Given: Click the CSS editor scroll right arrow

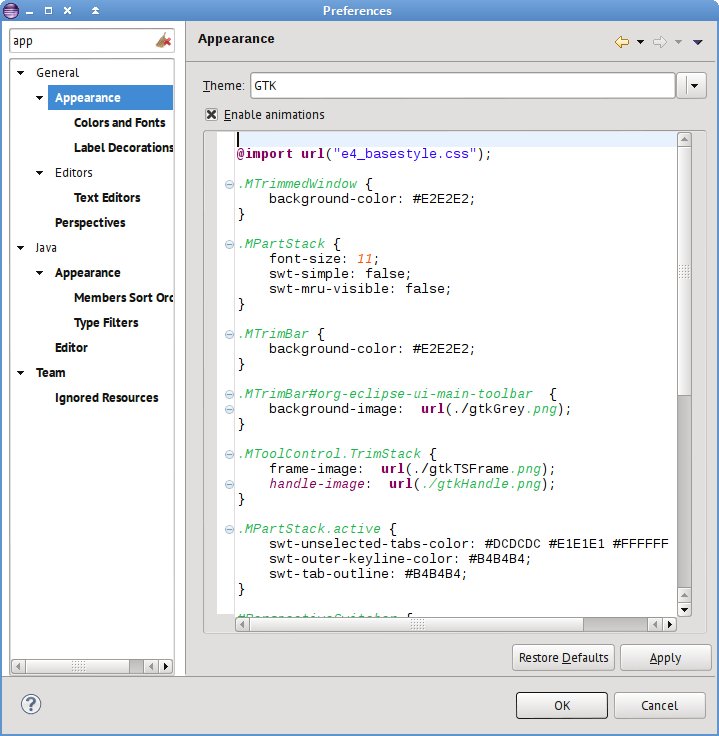Looking at the screenshot, I should [670, 624].
